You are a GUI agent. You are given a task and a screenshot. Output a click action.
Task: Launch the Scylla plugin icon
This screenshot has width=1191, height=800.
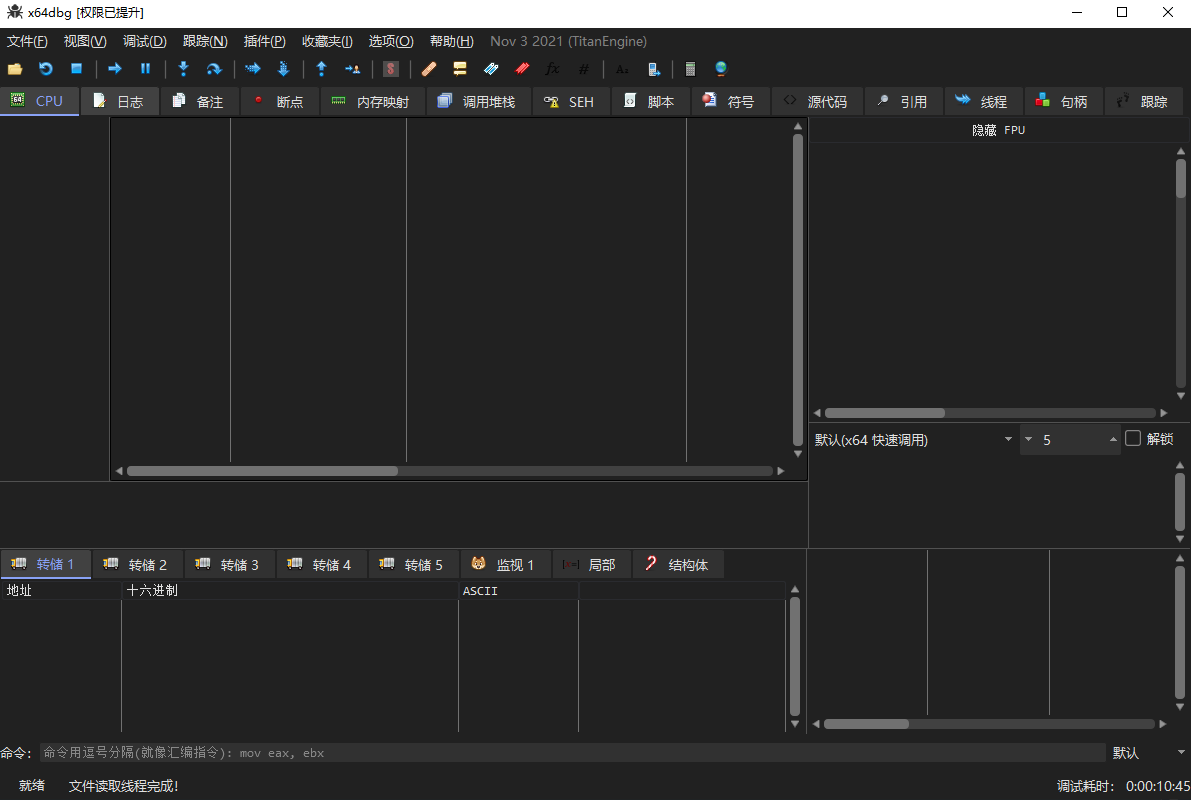tap(390, 69)
